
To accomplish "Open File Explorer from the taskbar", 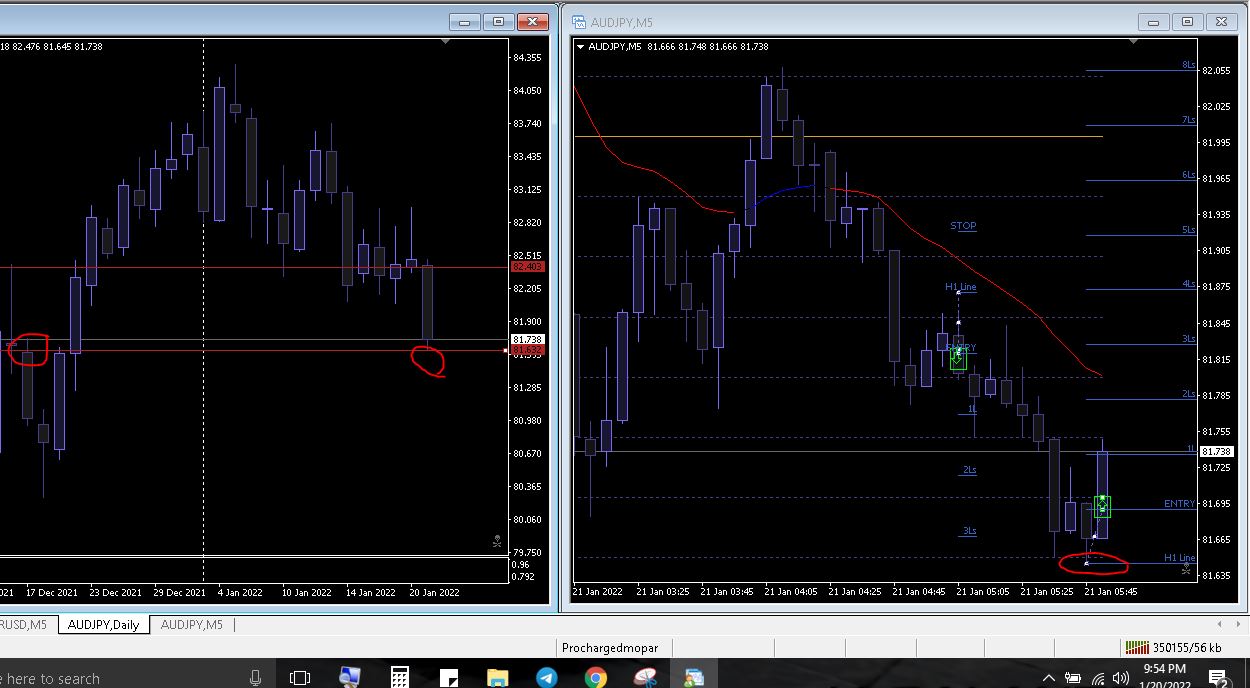I will coord(498,677).
